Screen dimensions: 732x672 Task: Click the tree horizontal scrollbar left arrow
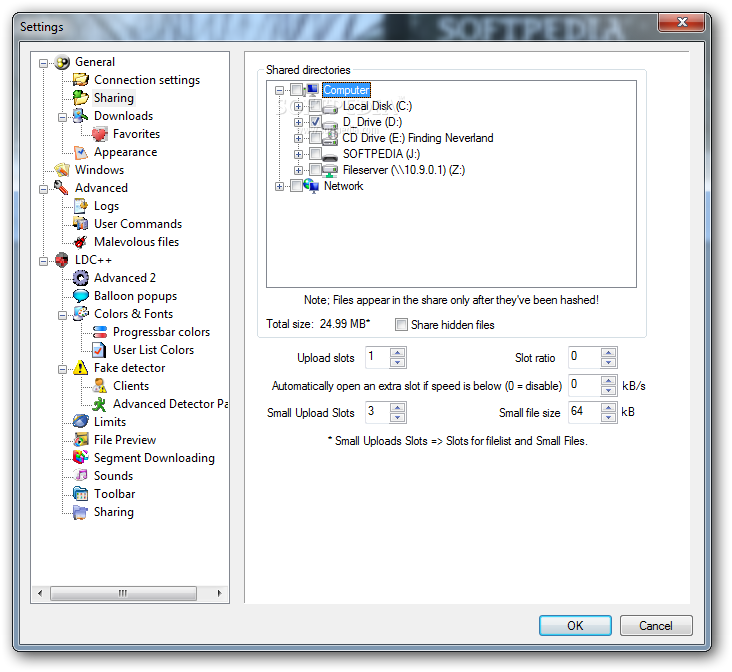(40, 593)
